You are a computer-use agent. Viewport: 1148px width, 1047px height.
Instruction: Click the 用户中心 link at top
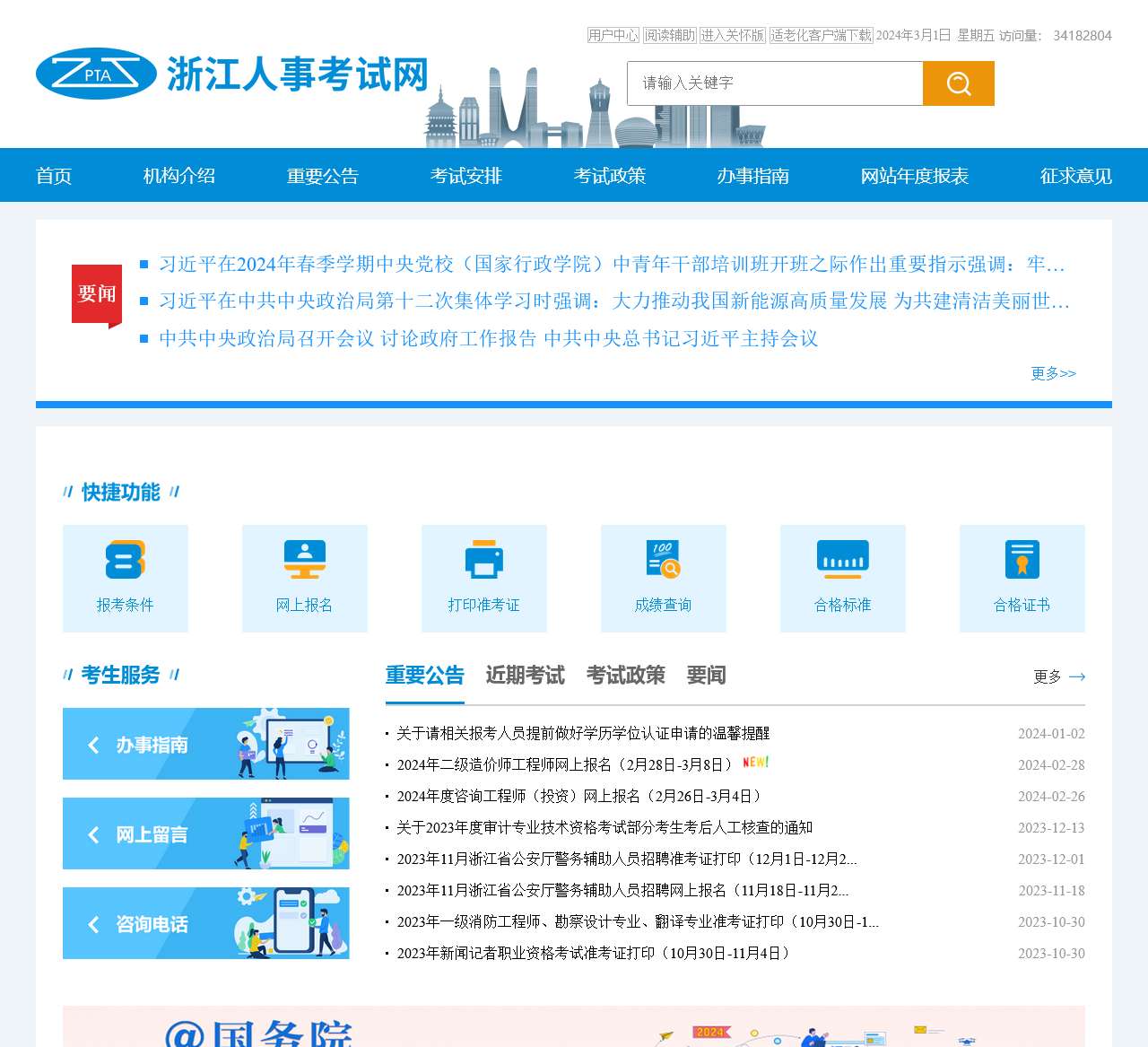tap(613, 35)
